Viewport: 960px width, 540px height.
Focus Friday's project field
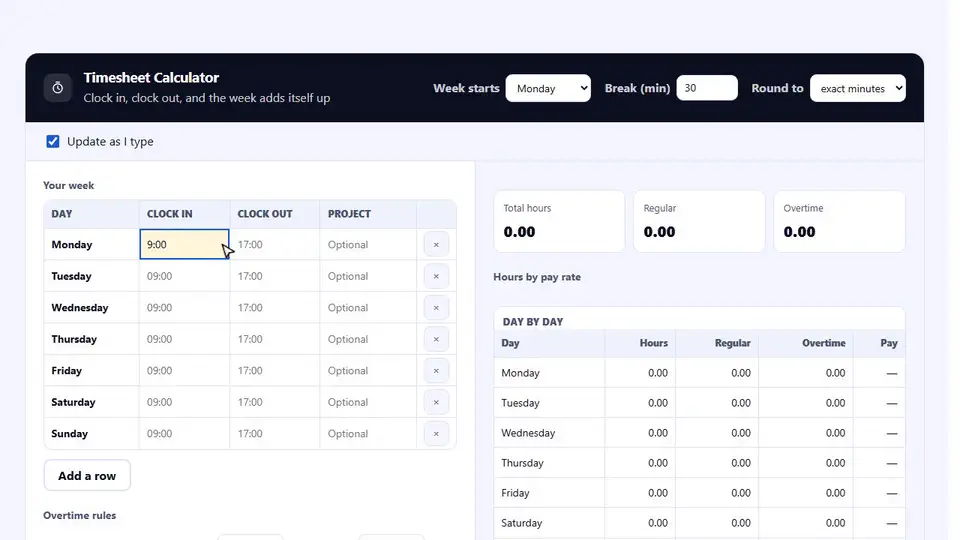coord(368,370)
